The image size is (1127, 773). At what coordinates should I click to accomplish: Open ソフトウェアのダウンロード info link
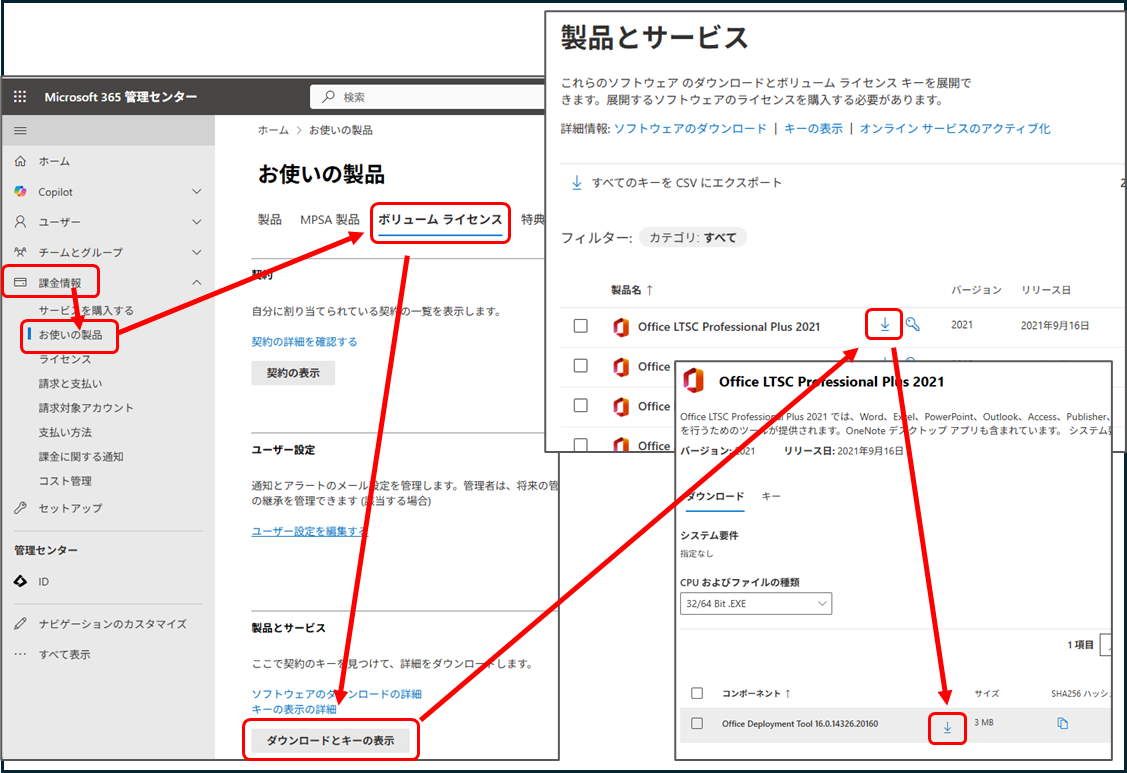(x=691, y=129)
